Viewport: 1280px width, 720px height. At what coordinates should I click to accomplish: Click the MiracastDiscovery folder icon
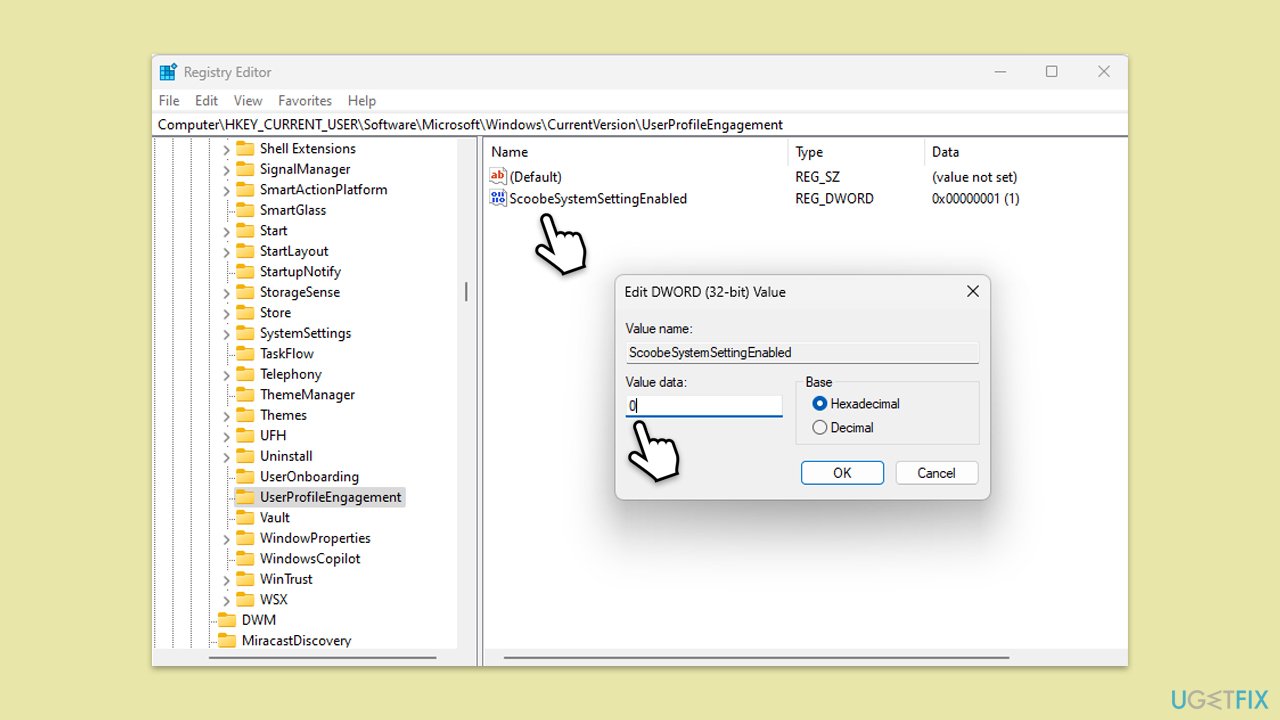(x=227, y=640)
